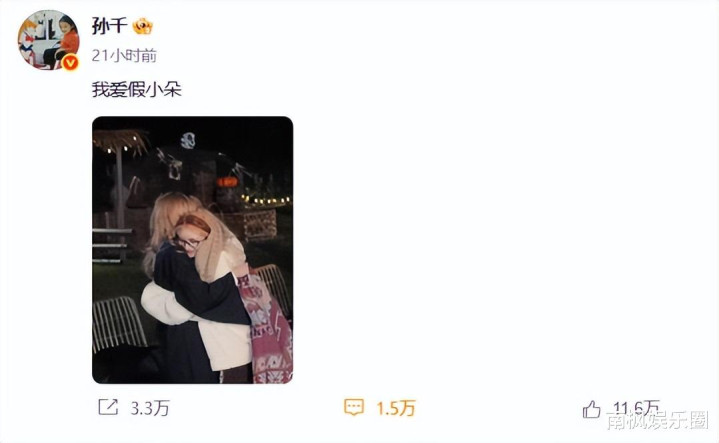Select the post text 我爱假小朵
719x443 pixels.
point(137,89)
